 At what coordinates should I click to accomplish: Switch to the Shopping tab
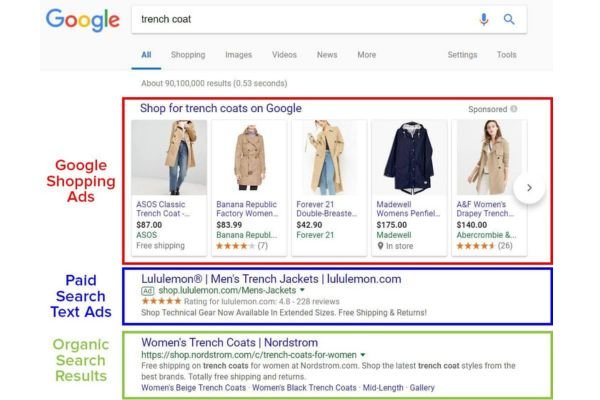(188, 55)
